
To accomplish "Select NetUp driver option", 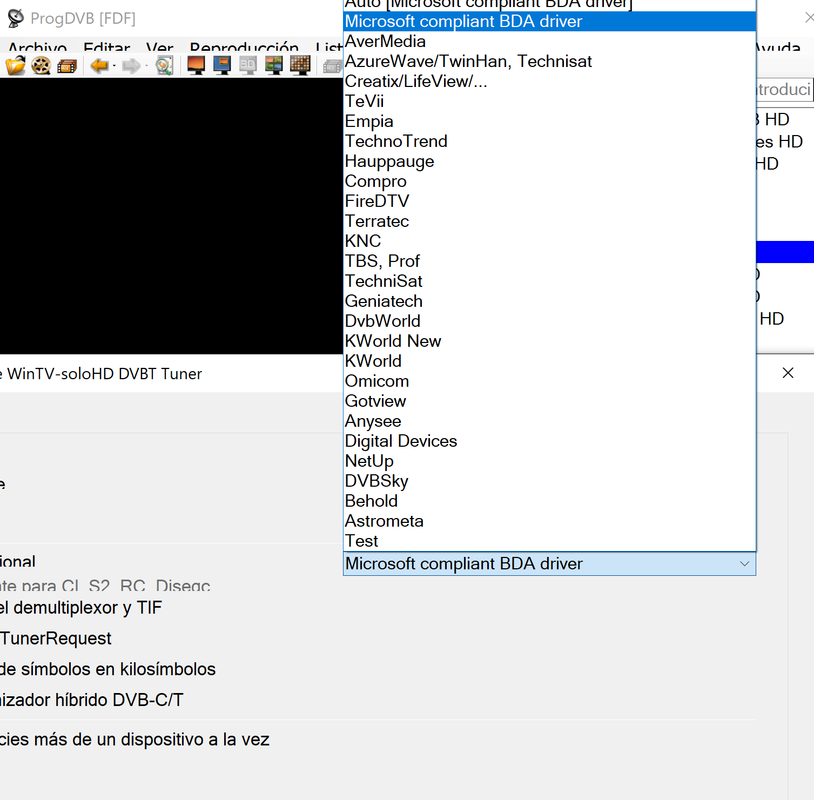I will click(x=550, y=461).
